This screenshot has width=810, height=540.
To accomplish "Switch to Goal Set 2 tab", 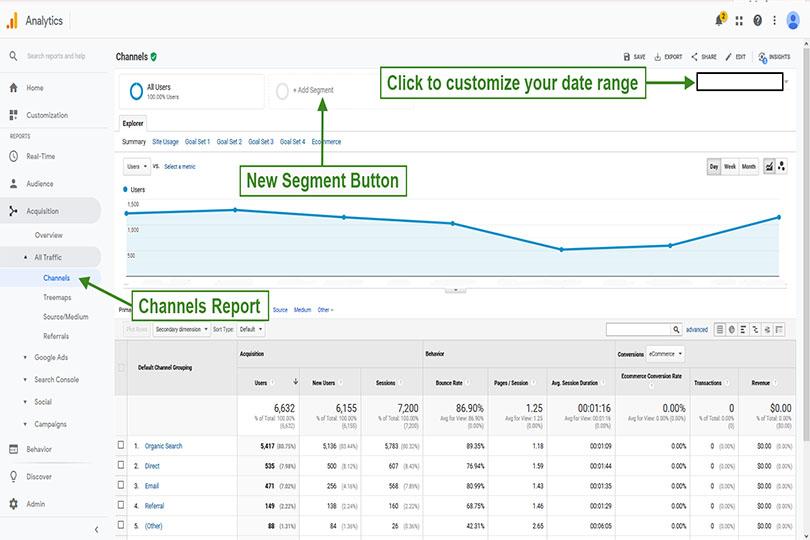I will pos(229,142).
